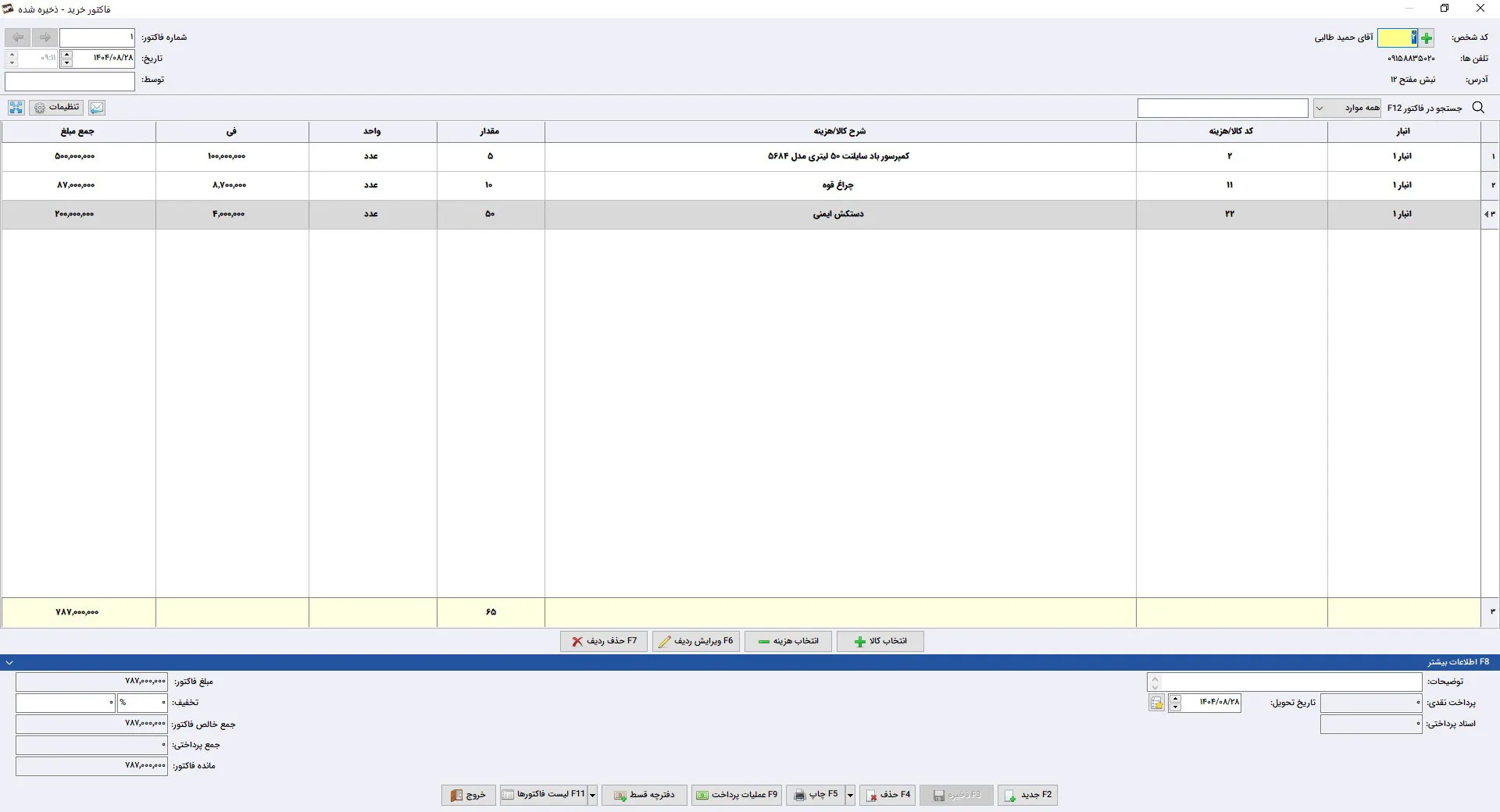Click the جمع مبلغ column header
Viewport: 1500px width, 812px height.
click(x=78, y=131)
